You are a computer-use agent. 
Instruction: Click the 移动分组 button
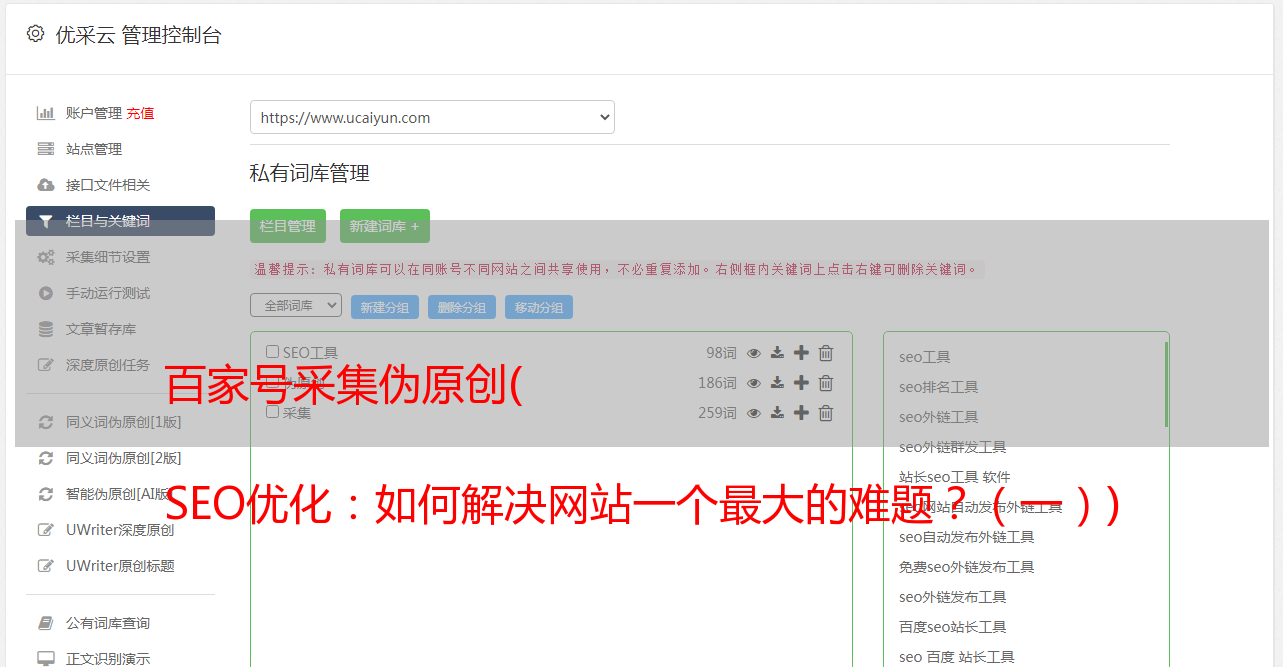pos(539,307)
